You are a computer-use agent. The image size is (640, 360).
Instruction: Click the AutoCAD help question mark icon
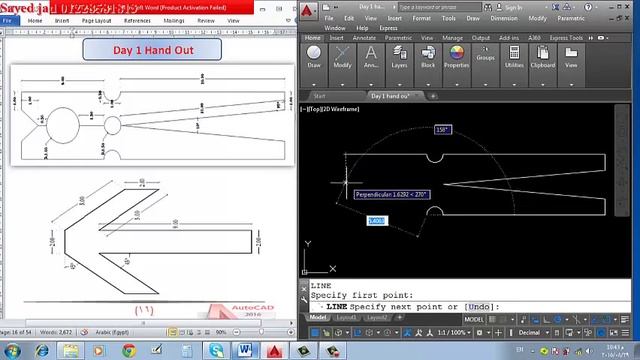point(588,7)
